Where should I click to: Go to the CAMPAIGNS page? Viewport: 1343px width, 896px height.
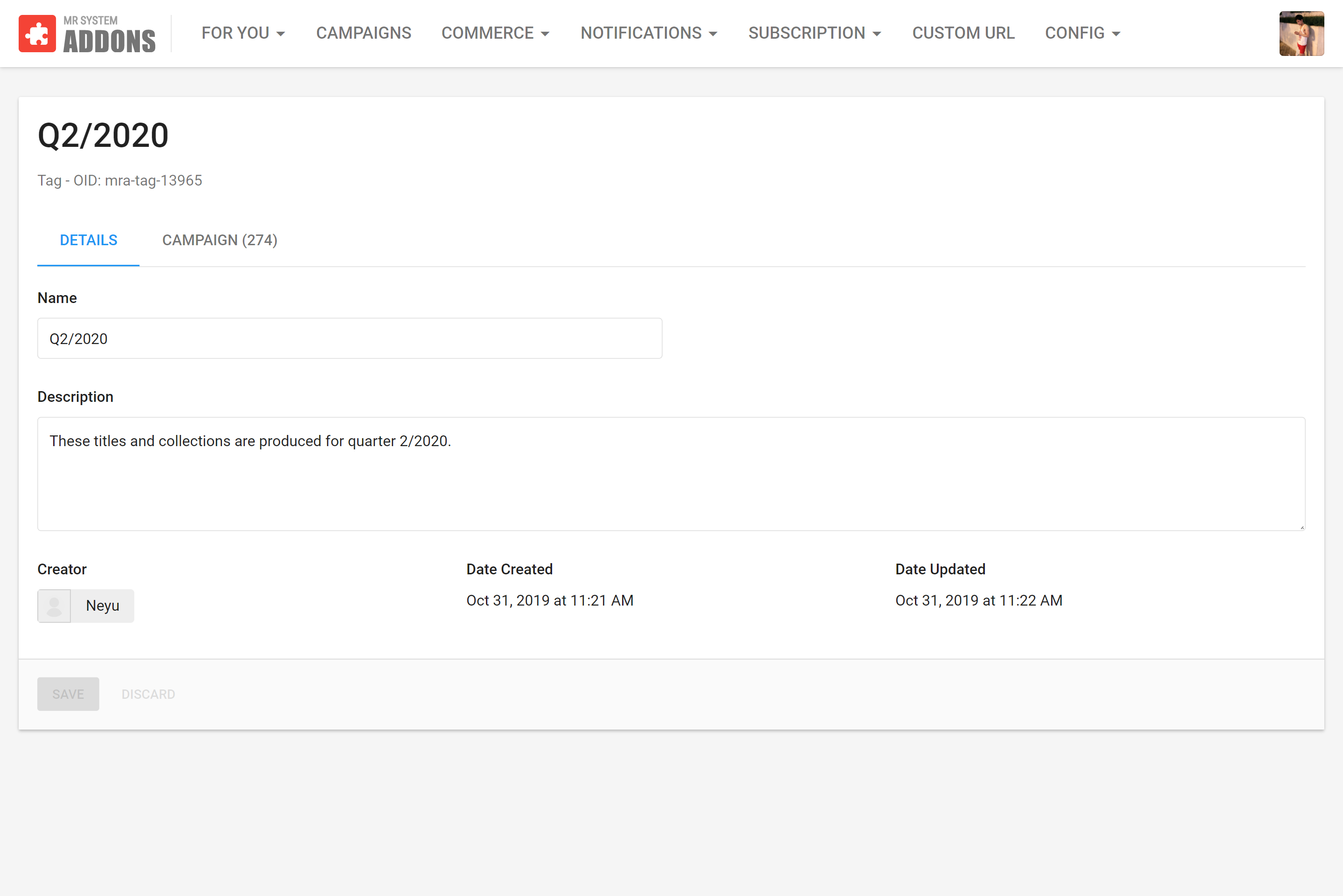tap(363, 33)
